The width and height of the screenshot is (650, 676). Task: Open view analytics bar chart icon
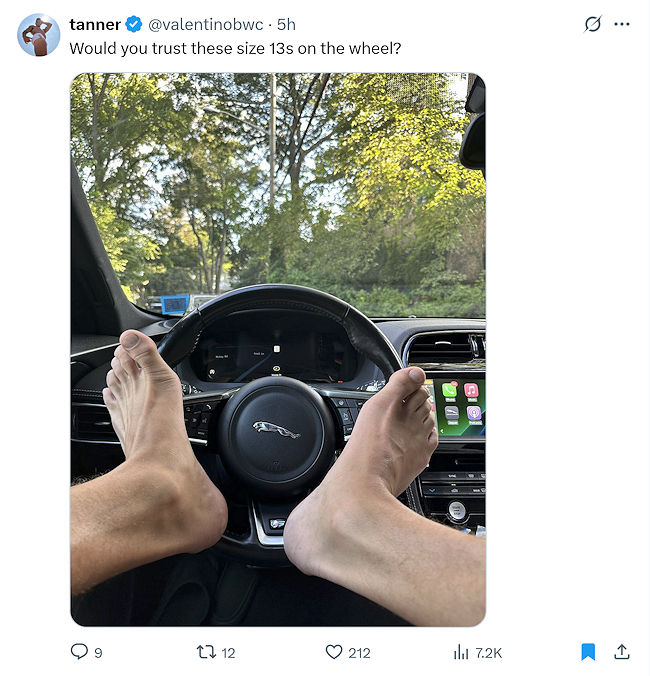point(461,652)
